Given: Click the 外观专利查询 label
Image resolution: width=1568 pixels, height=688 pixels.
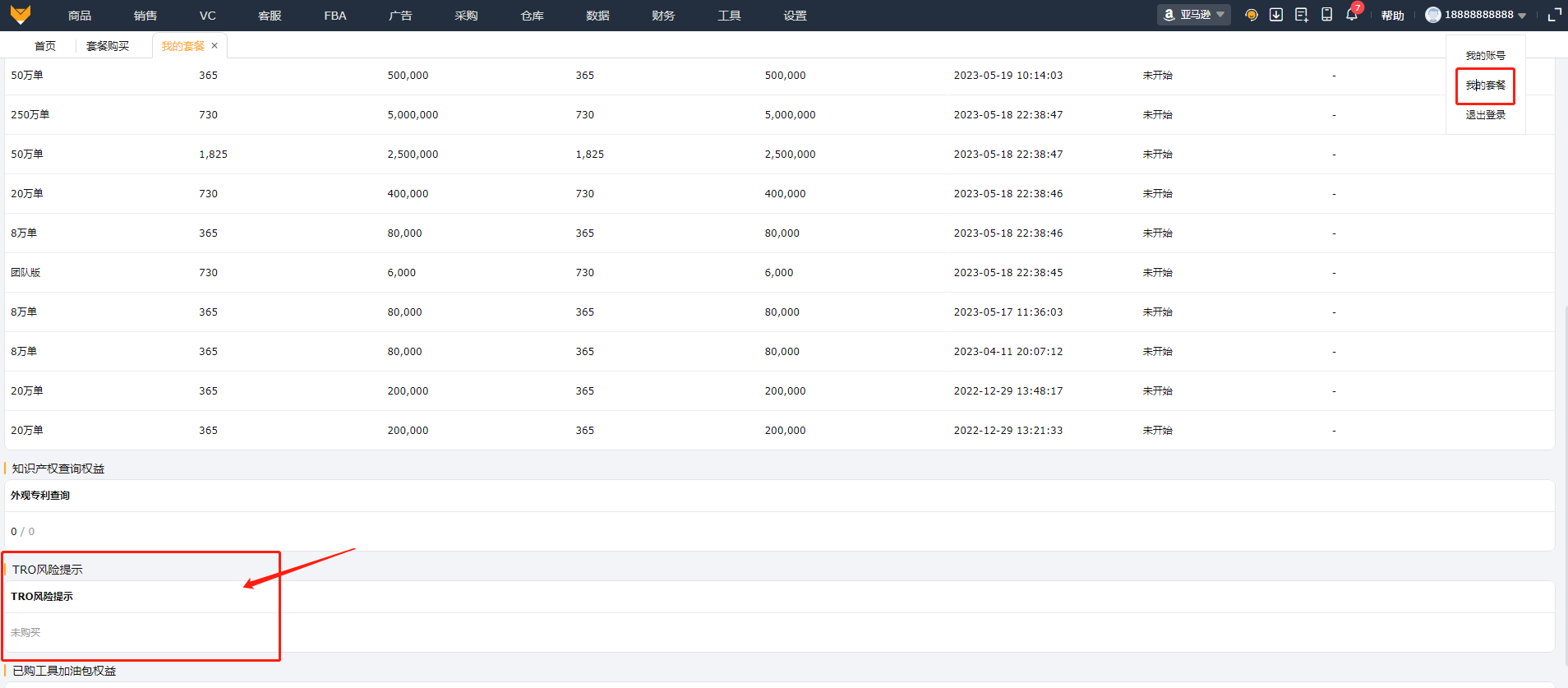Looking at the screenshot, I should (x=40, y=496).
